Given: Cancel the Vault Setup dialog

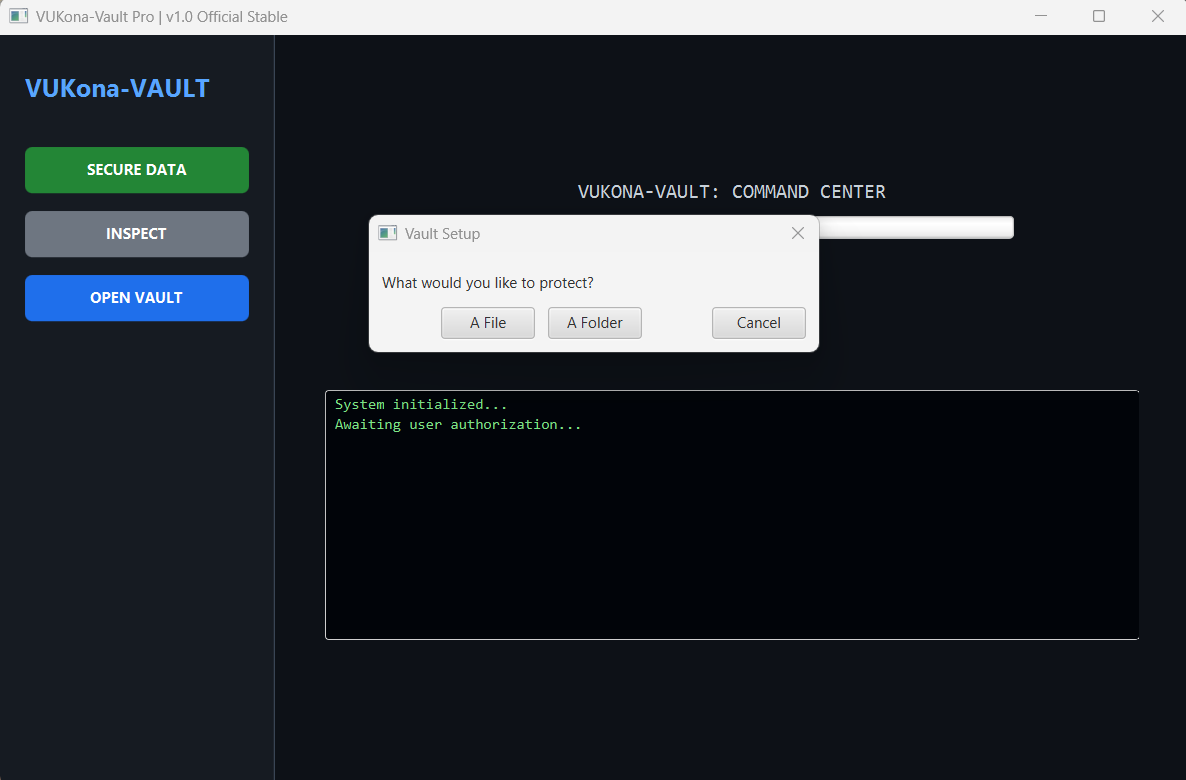Looking at the screenshot, I should 758,322.
